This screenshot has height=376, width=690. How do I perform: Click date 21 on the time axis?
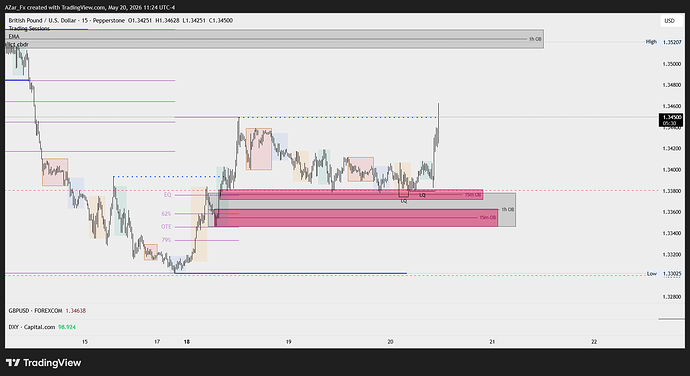[x=492, y=342]
